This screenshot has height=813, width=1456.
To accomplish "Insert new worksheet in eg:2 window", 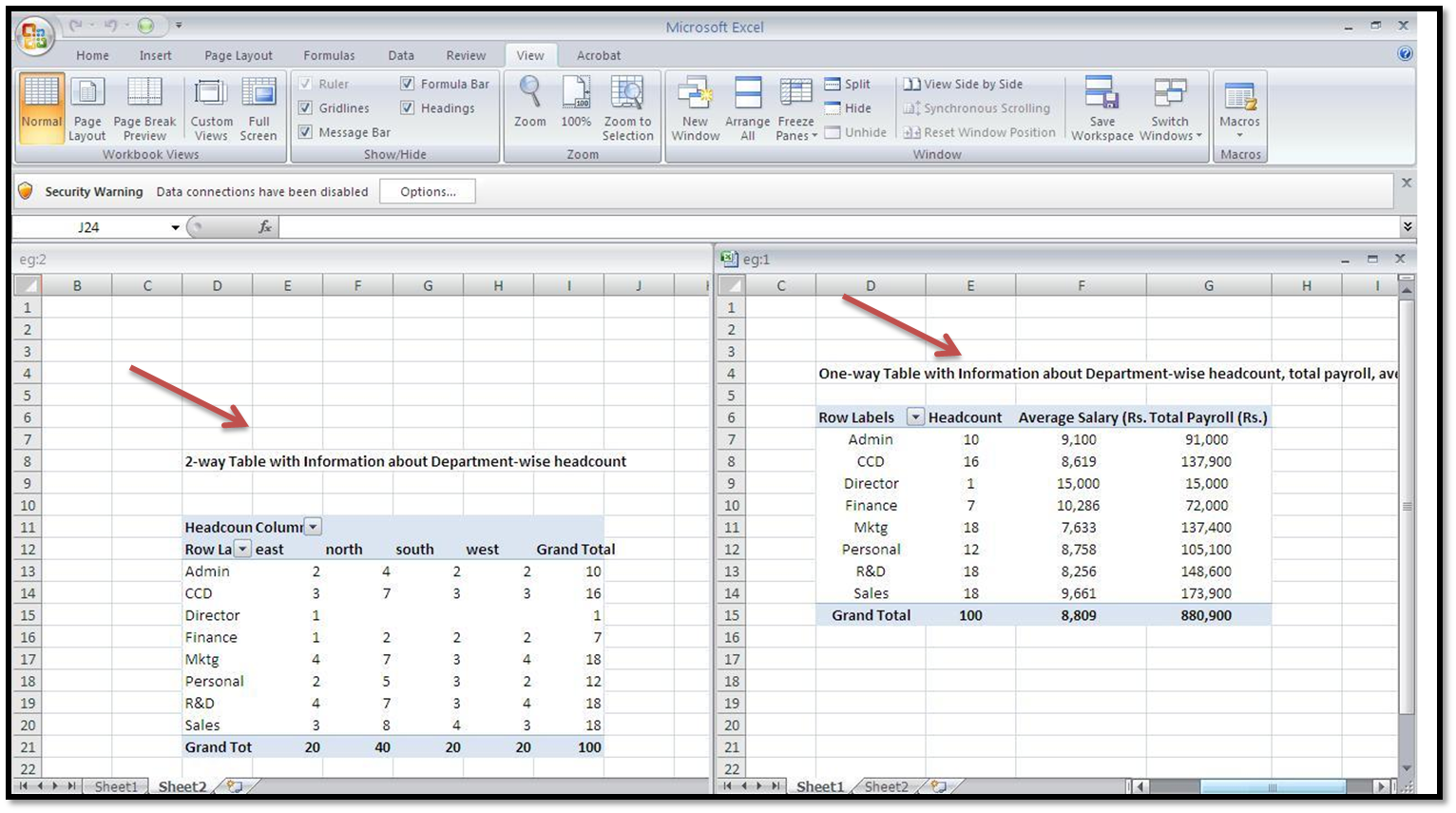I will 234,786.
